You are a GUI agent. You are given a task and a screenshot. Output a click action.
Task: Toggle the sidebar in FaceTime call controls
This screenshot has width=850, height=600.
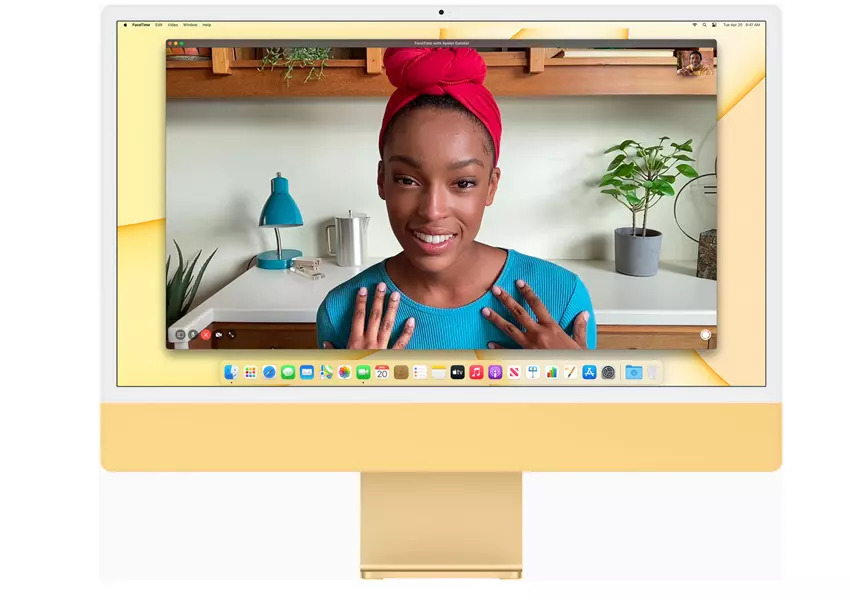coord(180,334)
